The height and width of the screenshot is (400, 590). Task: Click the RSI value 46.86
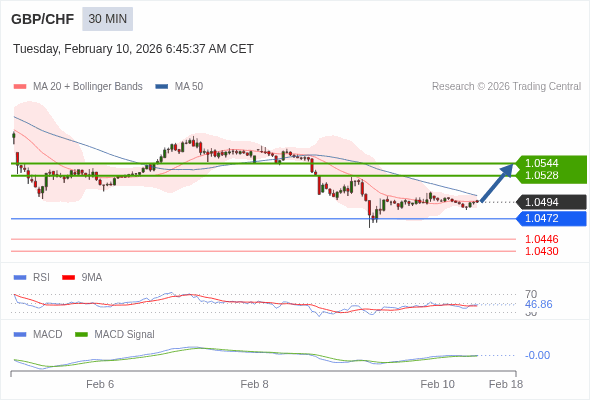[x=538, y=304]
